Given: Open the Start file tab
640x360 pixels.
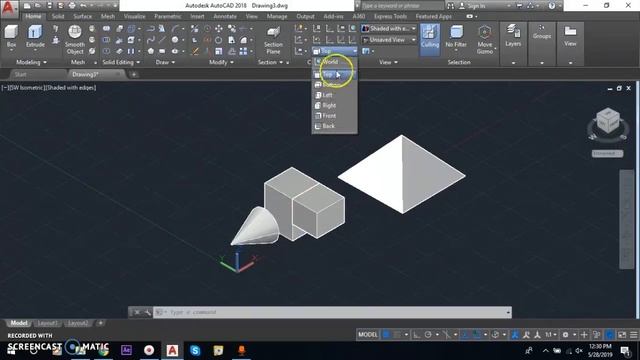Looking at the screenshot, I should point(20,74).
